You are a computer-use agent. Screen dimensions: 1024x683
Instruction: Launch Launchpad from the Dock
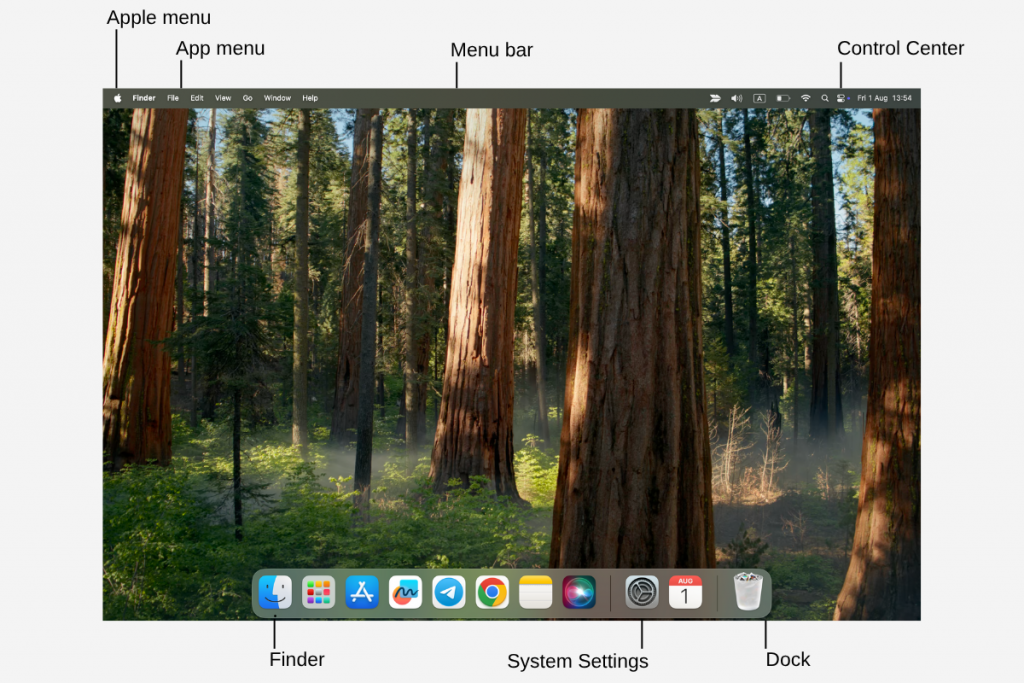pos(318,592)
